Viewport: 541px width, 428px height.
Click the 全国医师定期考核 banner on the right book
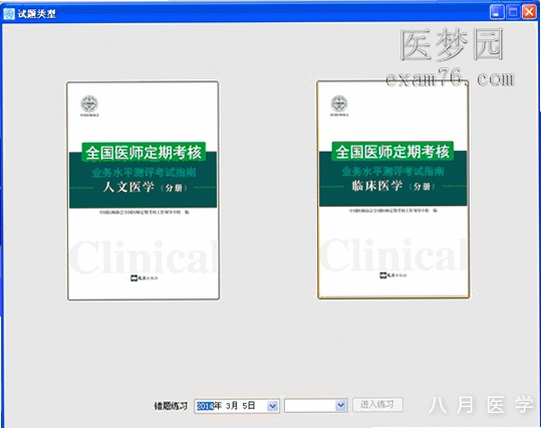coord(393,151)
